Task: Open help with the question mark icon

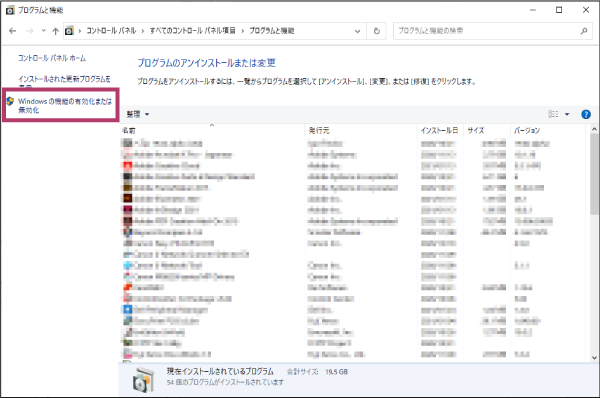Action: (586, 114)
